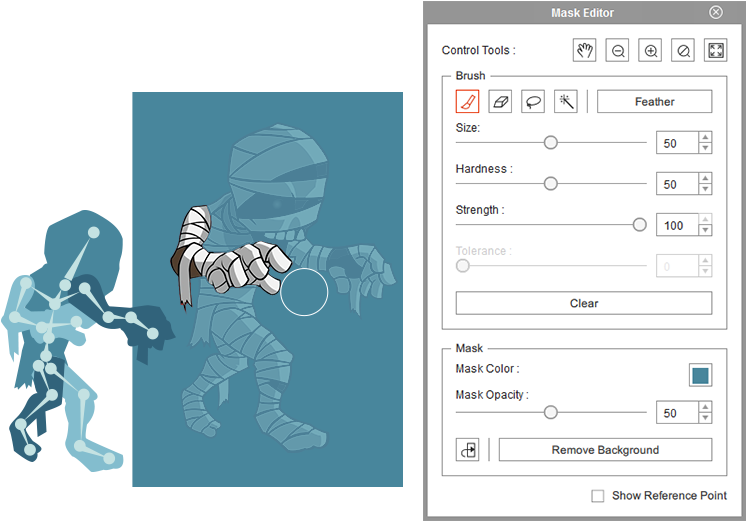Decrease Hardness value with down arrow

[705, 190]
